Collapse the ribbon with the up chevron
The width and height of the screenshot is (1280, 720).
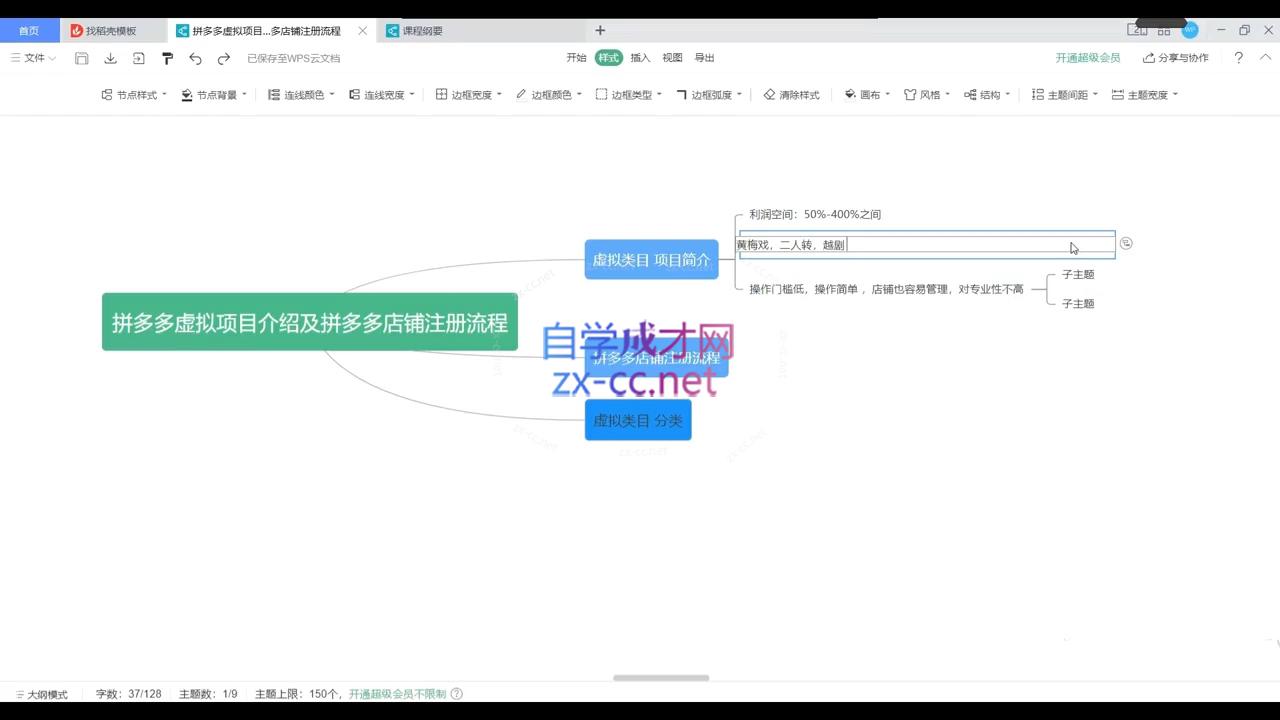tap(1266, 58)
